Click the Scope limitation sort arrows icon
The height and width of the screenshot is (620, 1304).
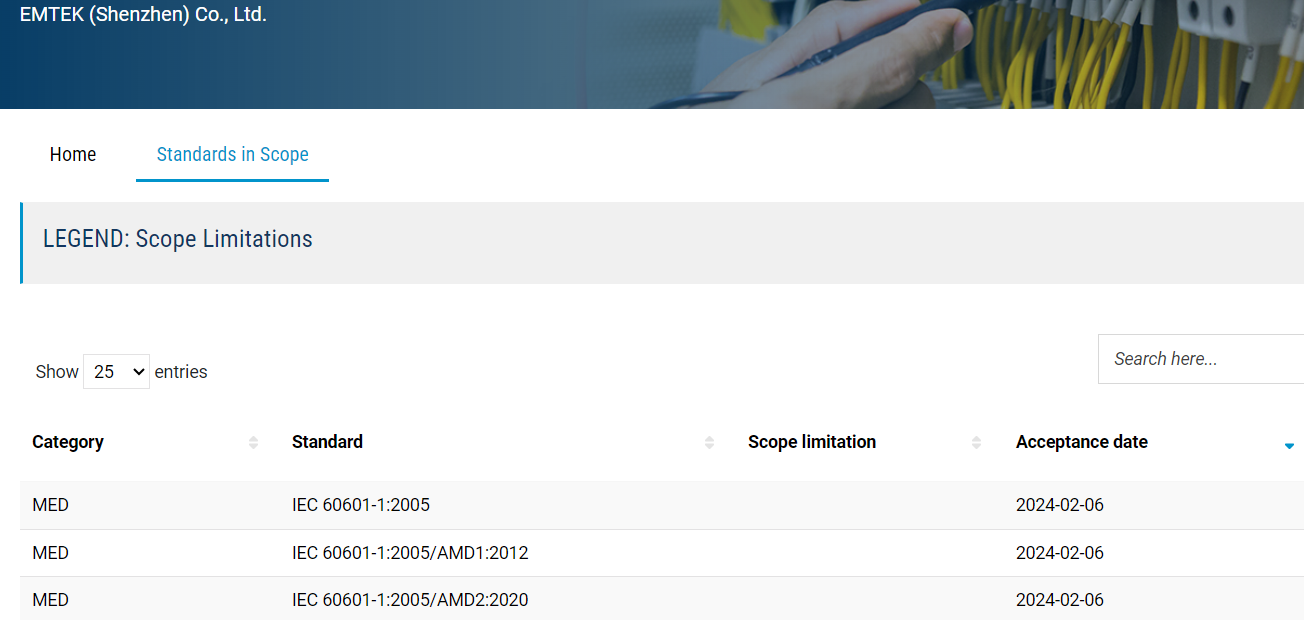click(977, 442)
